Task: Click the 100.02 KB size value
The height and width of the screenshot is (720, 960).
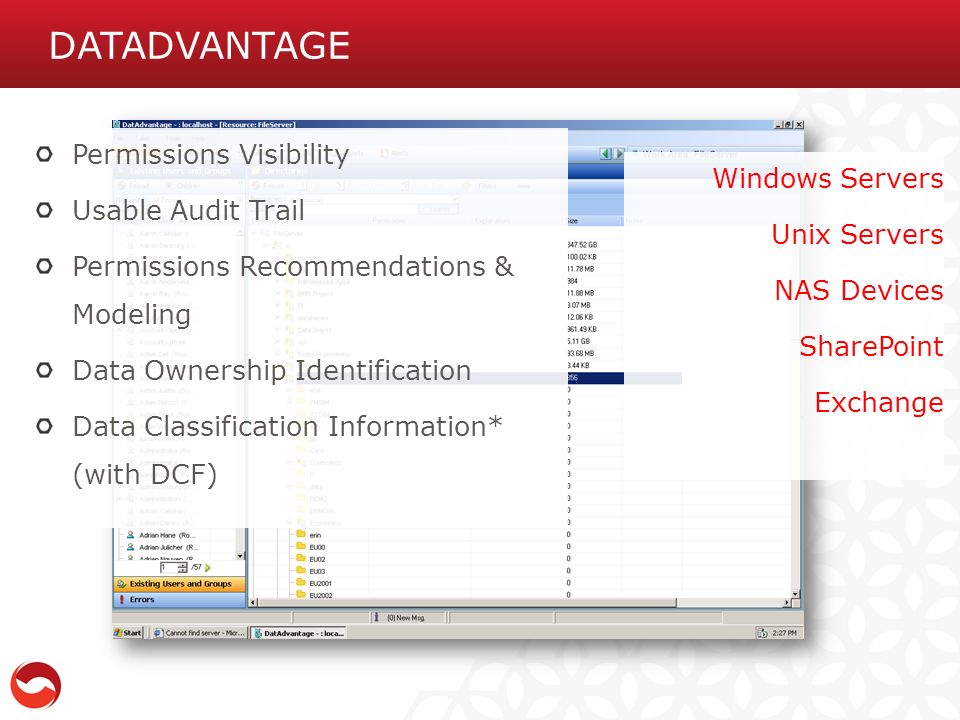Action: [x=582, y=257]
